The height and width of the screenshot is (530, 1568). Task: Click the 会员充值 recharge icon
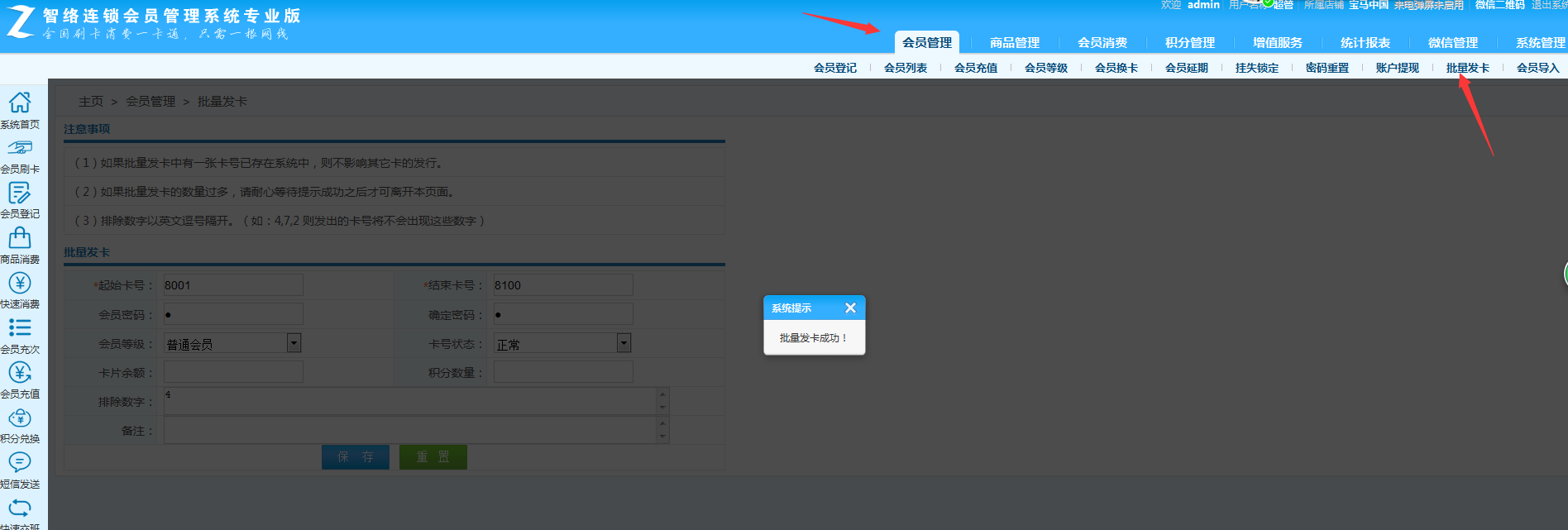click(20, 373)
